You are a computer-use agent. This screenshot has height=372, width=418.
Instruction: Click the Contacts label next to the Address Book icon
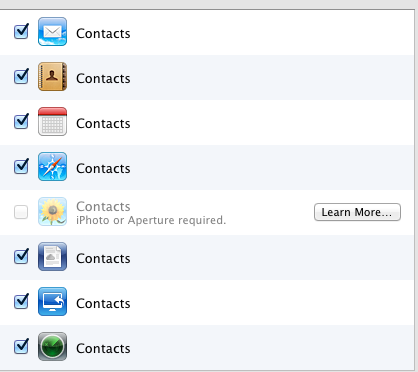(x=103, y=78)
